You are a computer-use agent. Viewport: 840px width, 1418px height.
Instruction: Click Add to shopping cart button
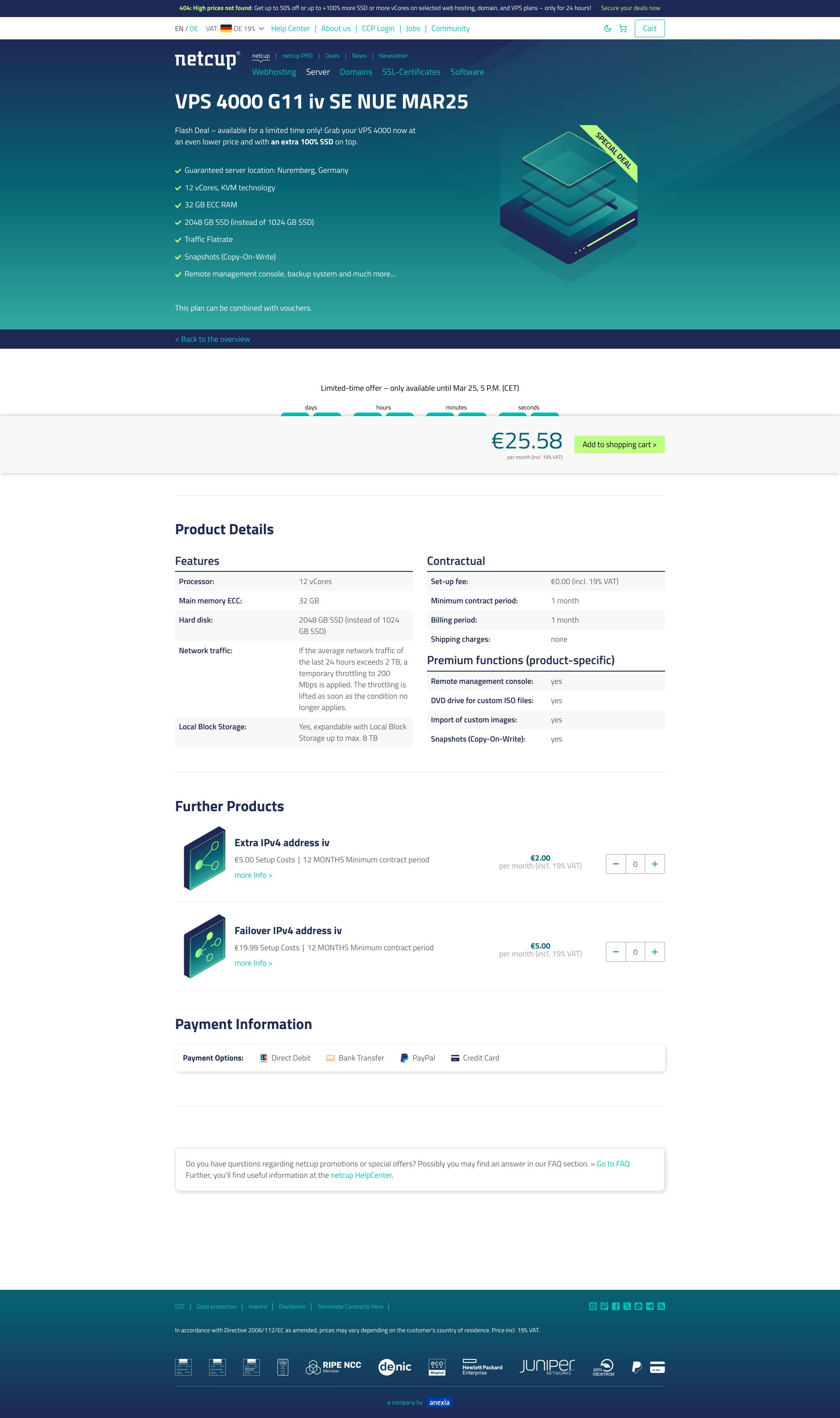click(619, 445)
